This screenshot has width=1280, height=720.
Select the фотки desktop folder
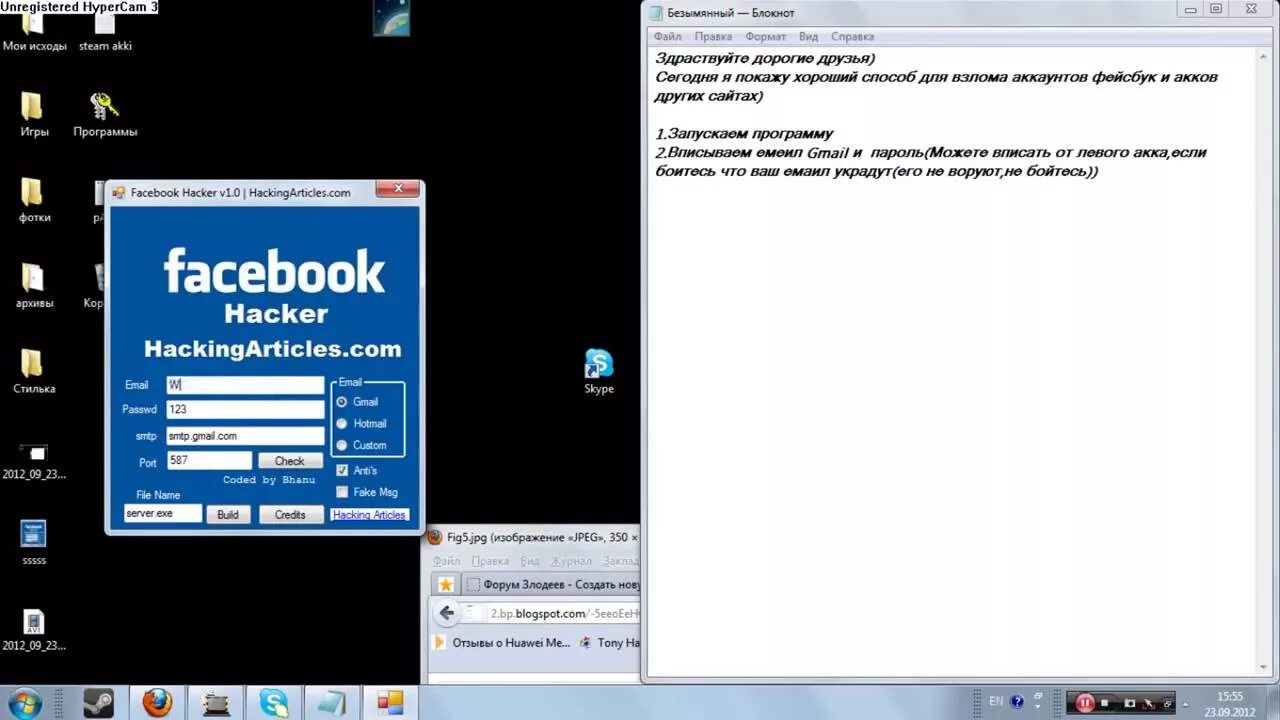(33, 200)
